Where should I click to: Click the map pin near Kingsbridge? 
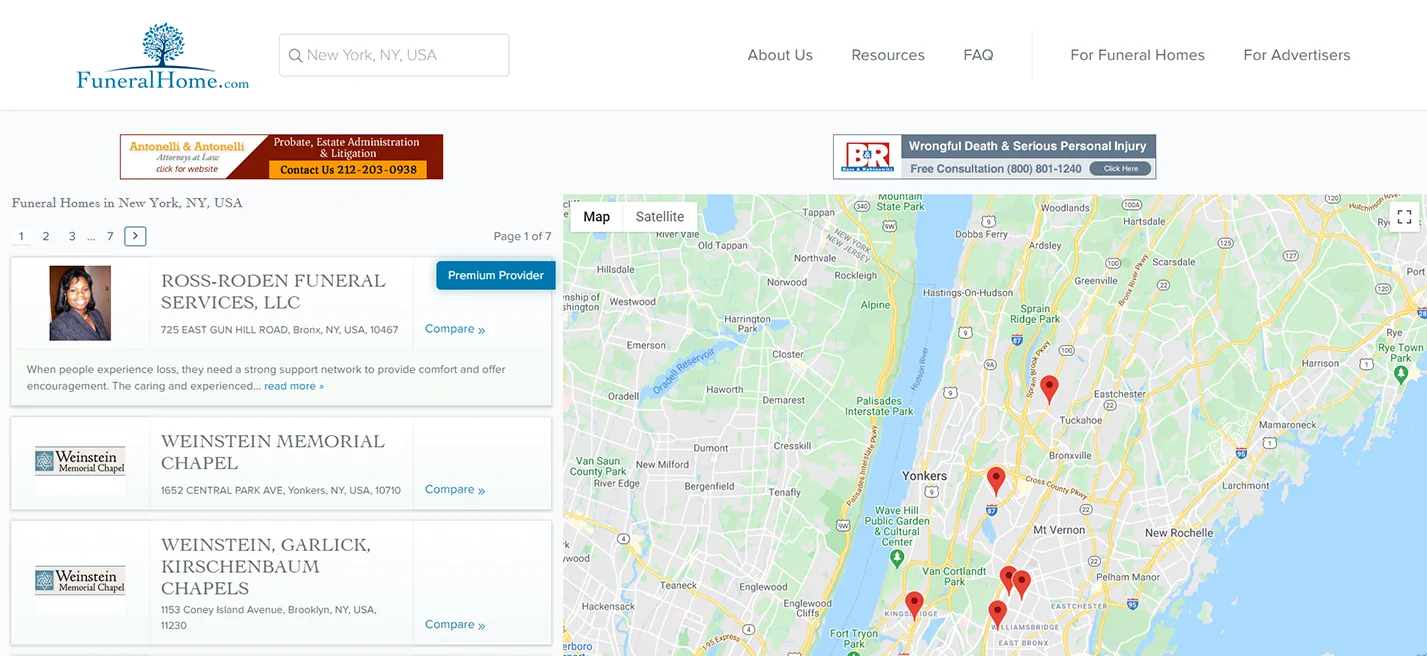[914, 605]
